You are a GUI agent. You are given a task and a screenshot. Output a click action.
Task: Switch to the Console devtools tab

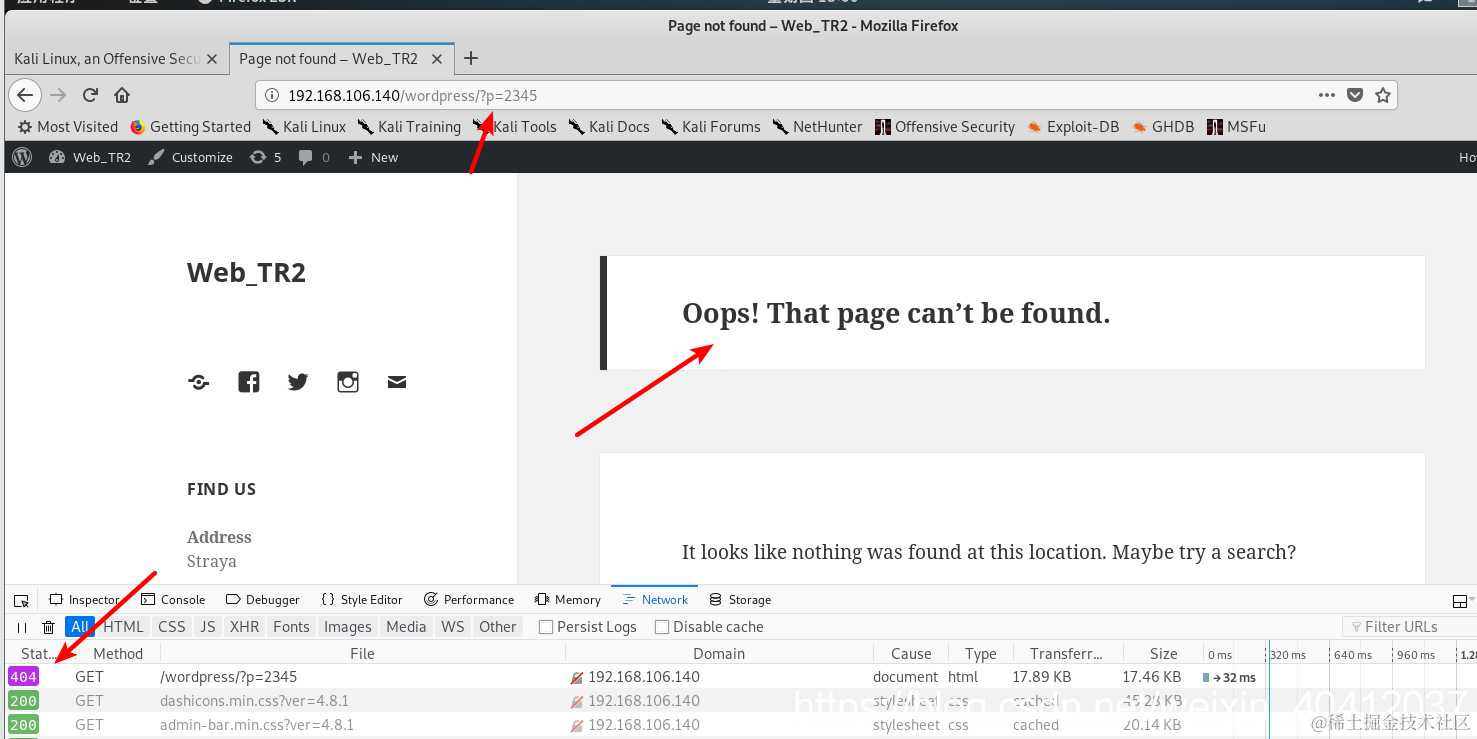click(x=173, y=600)
